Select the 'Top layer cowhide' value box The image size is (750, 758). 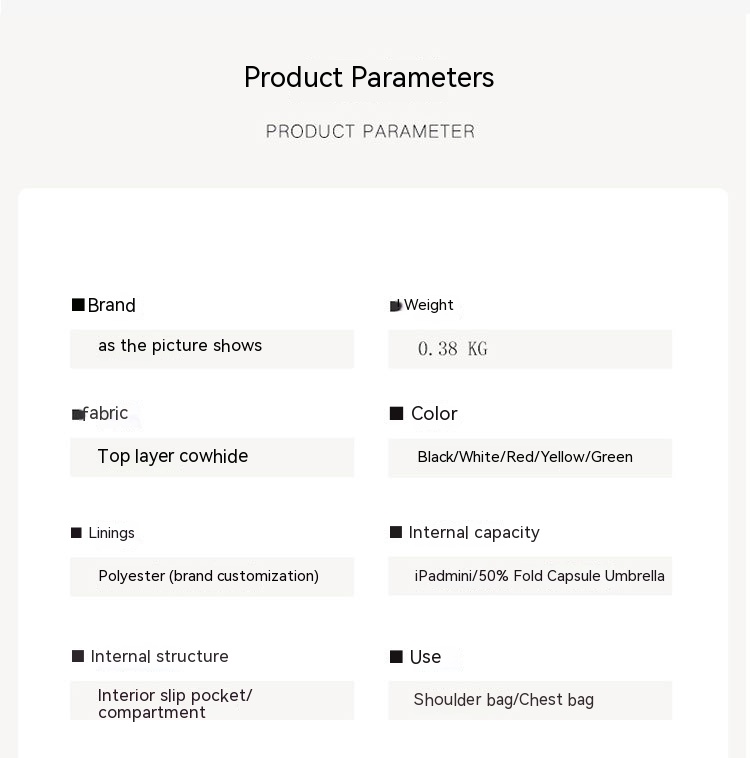tap(212, 457)
